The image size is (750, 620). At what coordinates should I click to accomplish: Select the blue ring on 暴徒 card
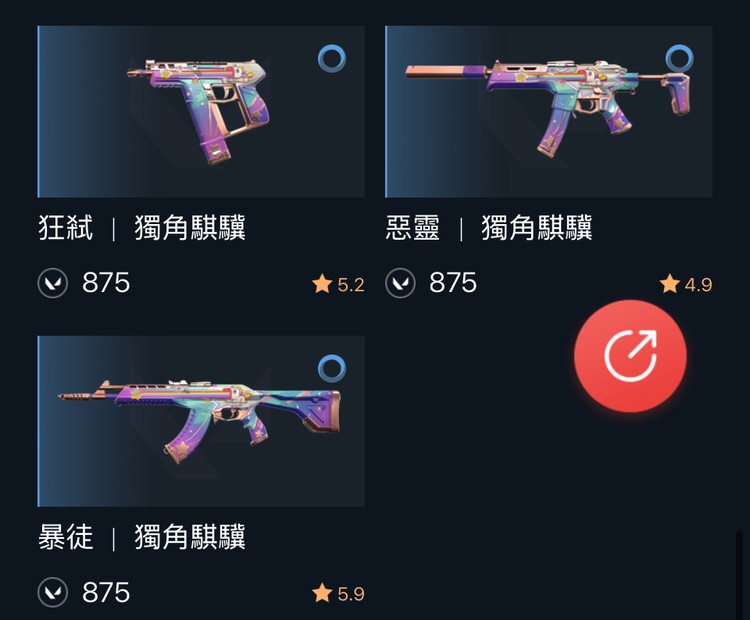[x=332, y=368]
